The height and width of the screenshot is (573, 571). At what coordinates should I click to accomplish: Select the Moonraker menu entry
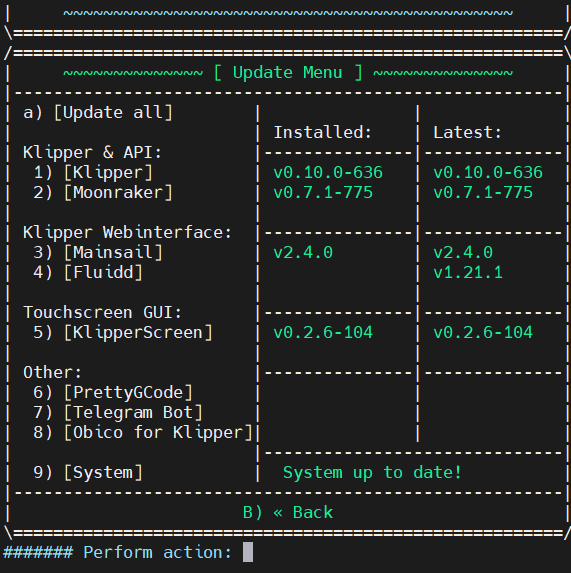[103, 193]
